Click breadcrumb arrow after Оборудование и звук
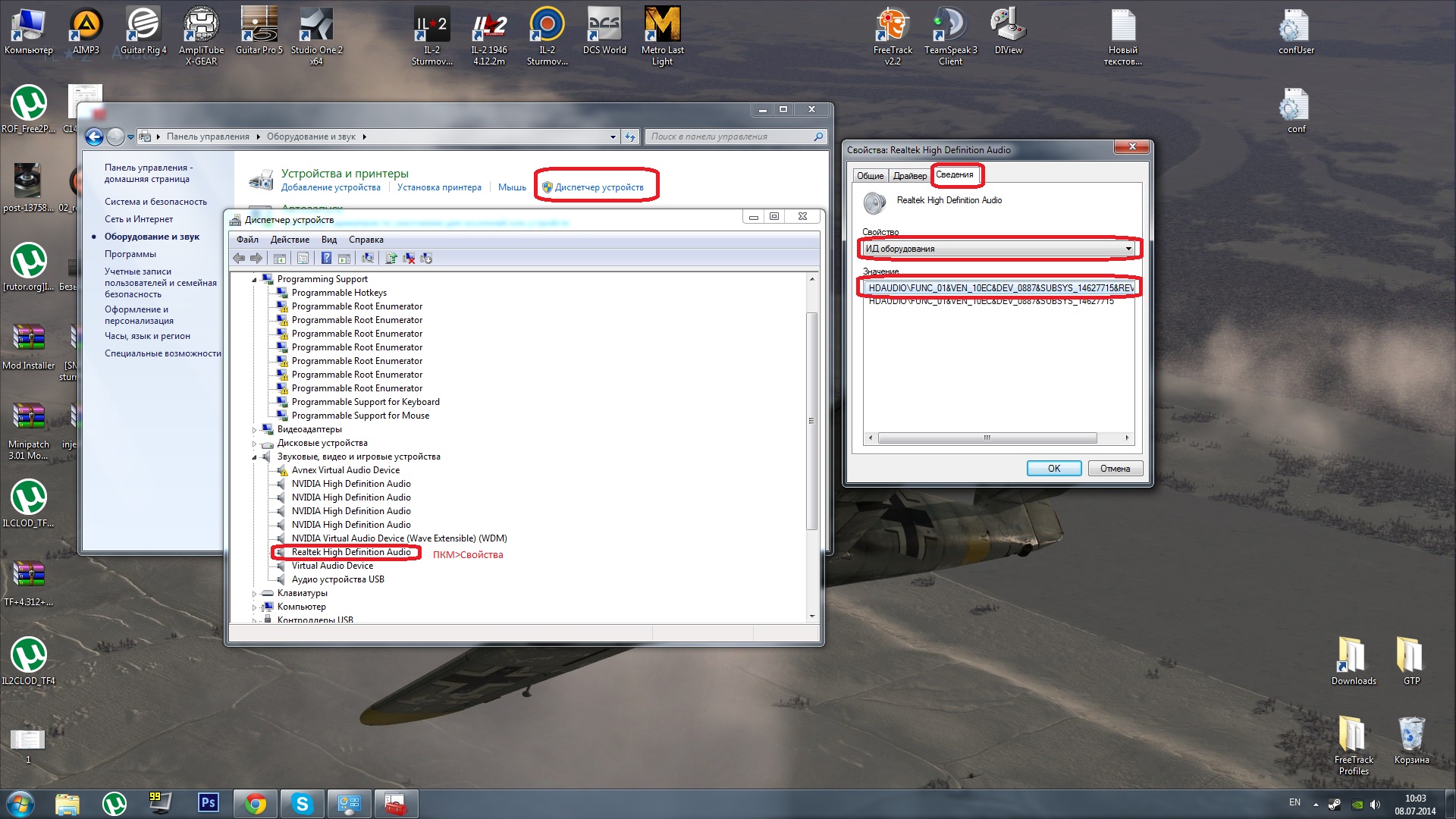This screenshot has width=1456, height=819. click(365, 136)
